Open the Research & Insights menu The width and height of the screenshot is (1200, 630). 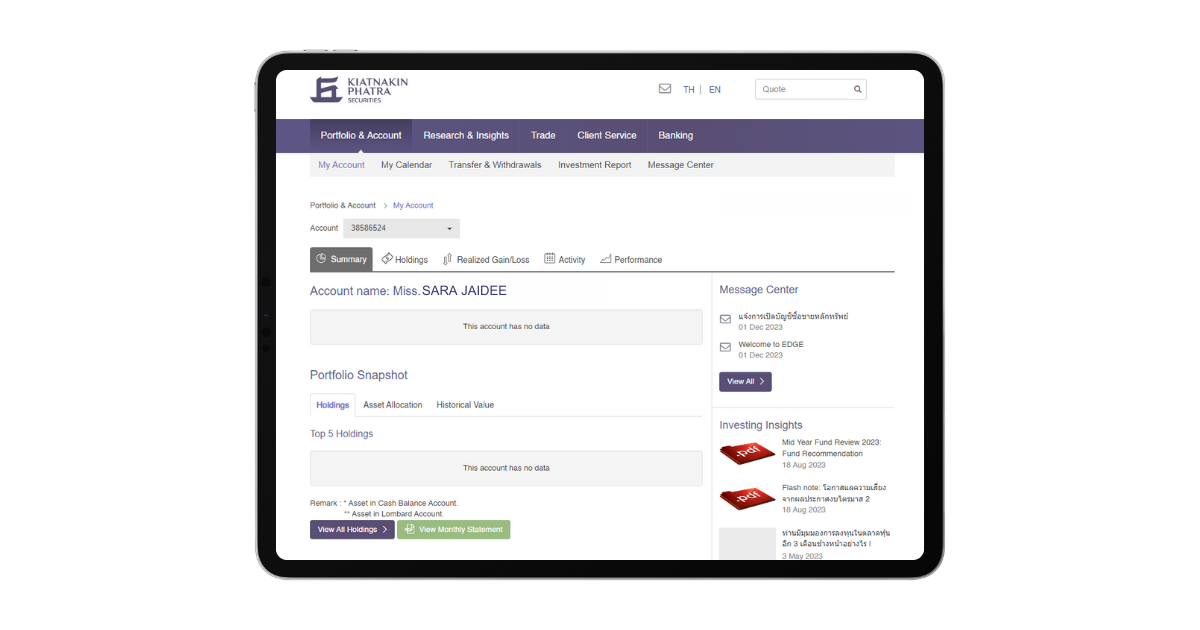coord(466,136)
